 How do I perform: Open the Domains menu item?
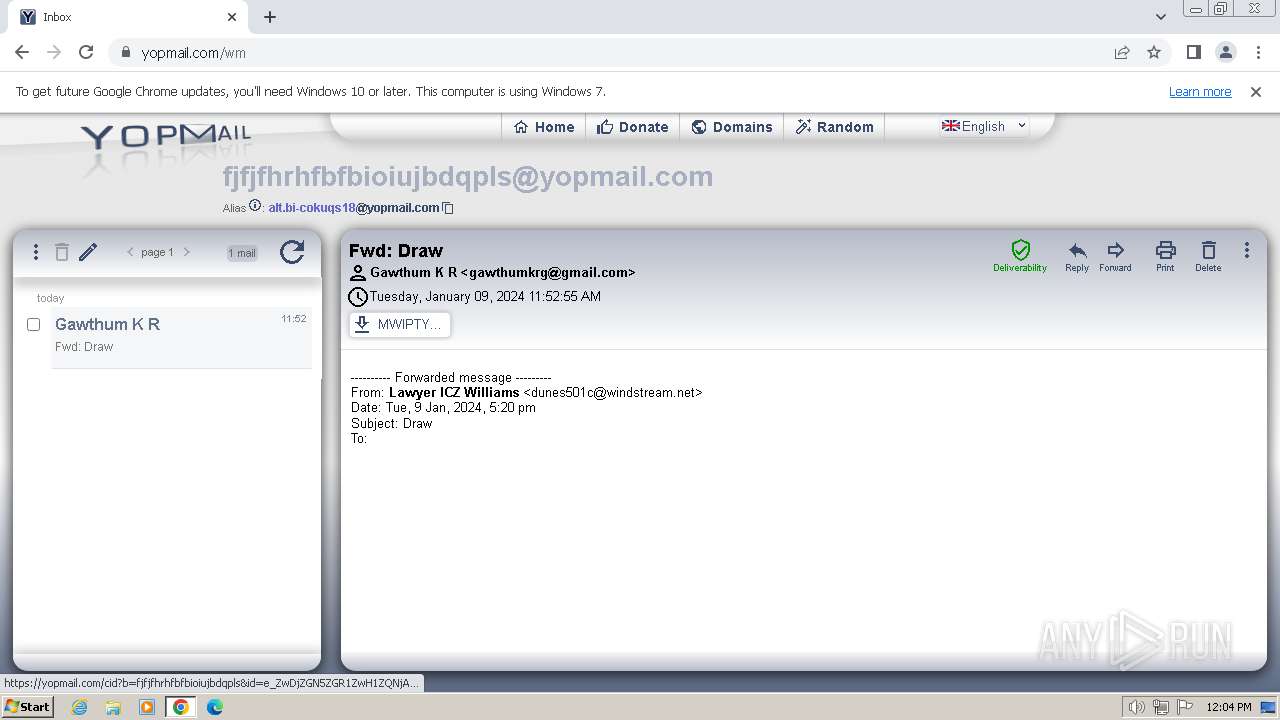(732, 127)
